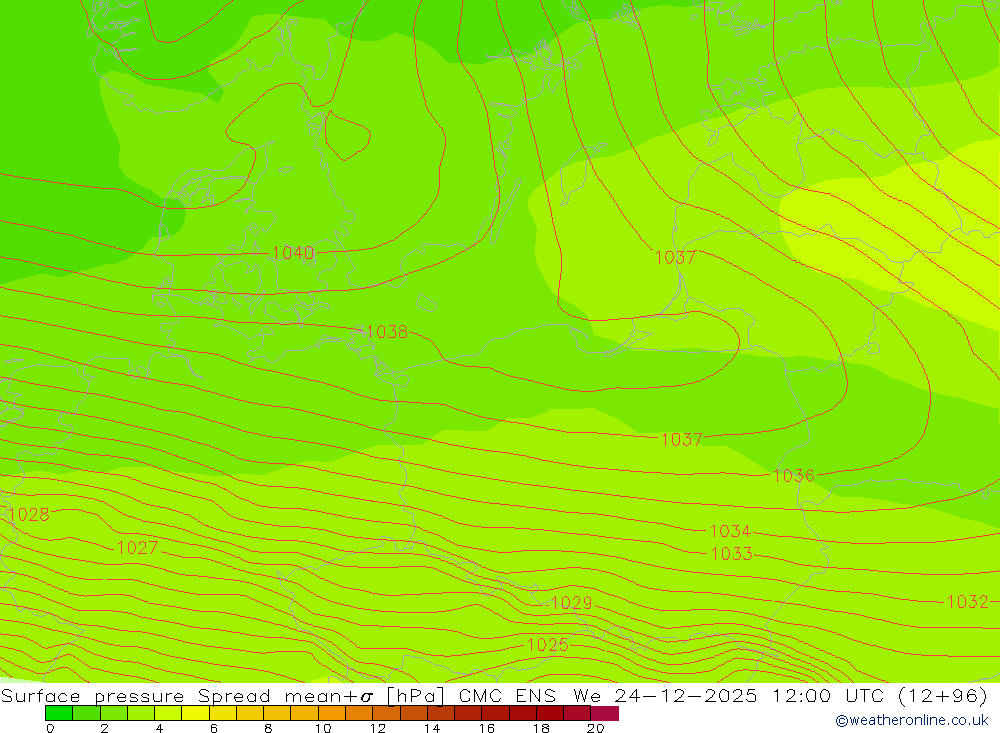Click the '12:00 UTC' time text
The width and height of the screenshot is (1000, 733).
point(828,695)
